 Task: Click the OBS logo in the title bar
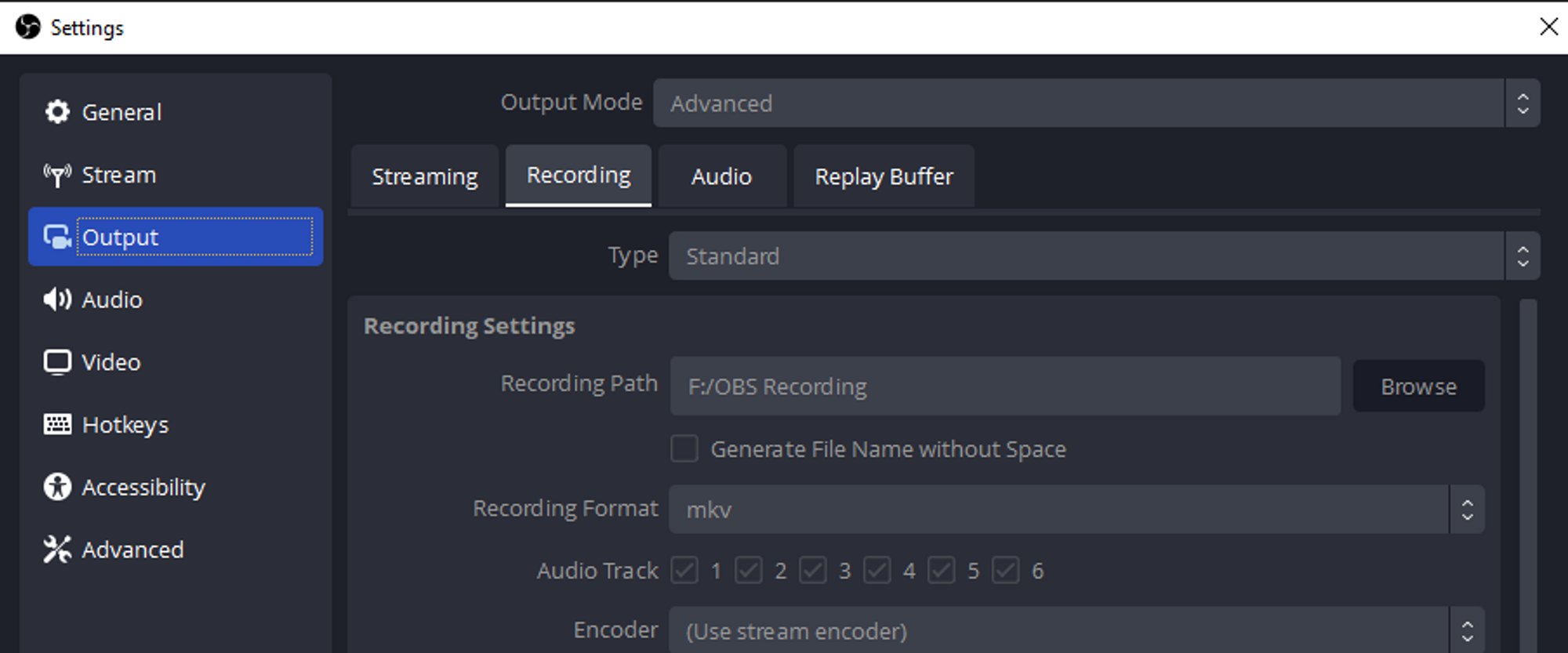point(28,27)
